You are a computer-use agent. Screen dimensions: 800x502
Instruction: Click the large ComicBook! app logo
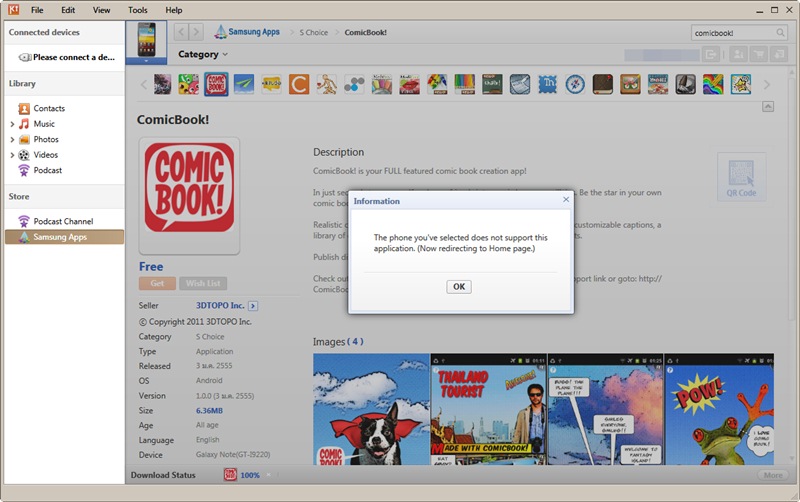coord(189,188)
